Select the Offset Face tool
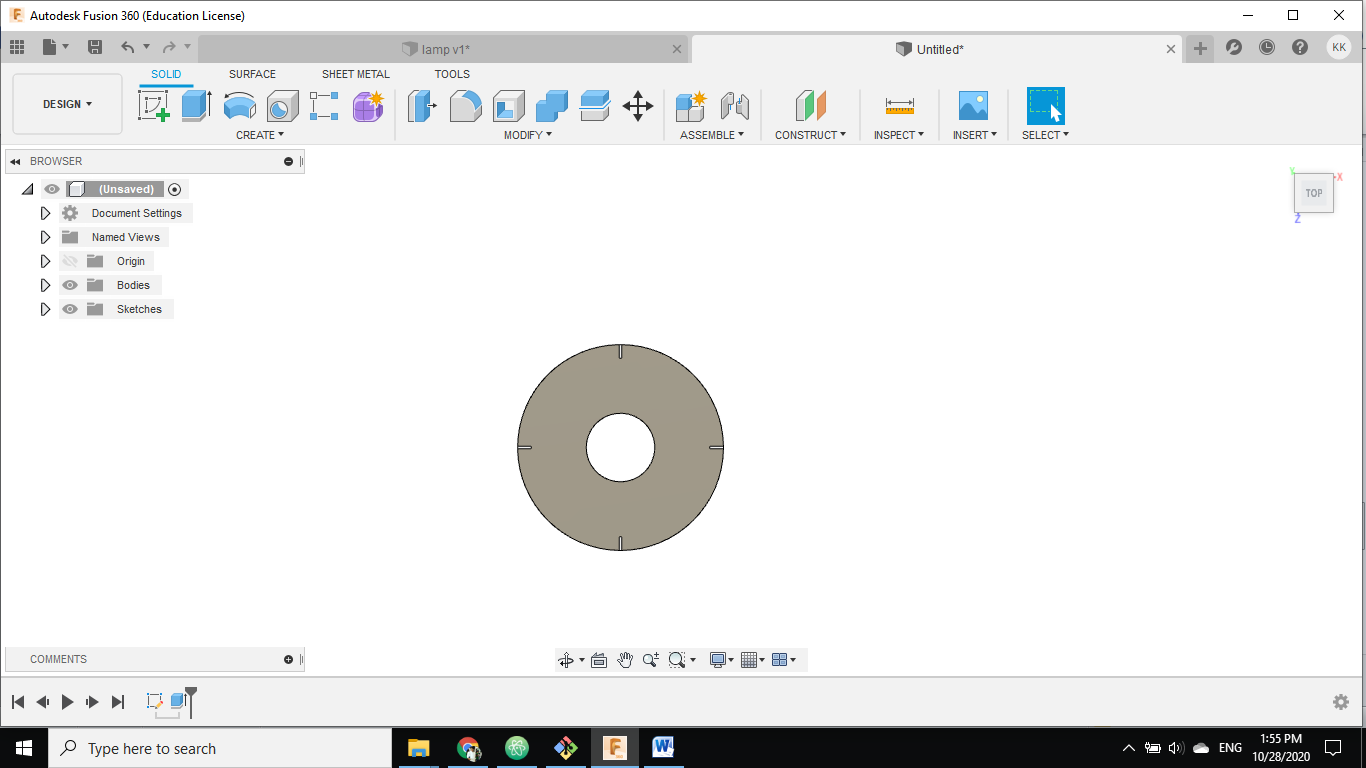1366x768 pixels. tap(594, 105)
